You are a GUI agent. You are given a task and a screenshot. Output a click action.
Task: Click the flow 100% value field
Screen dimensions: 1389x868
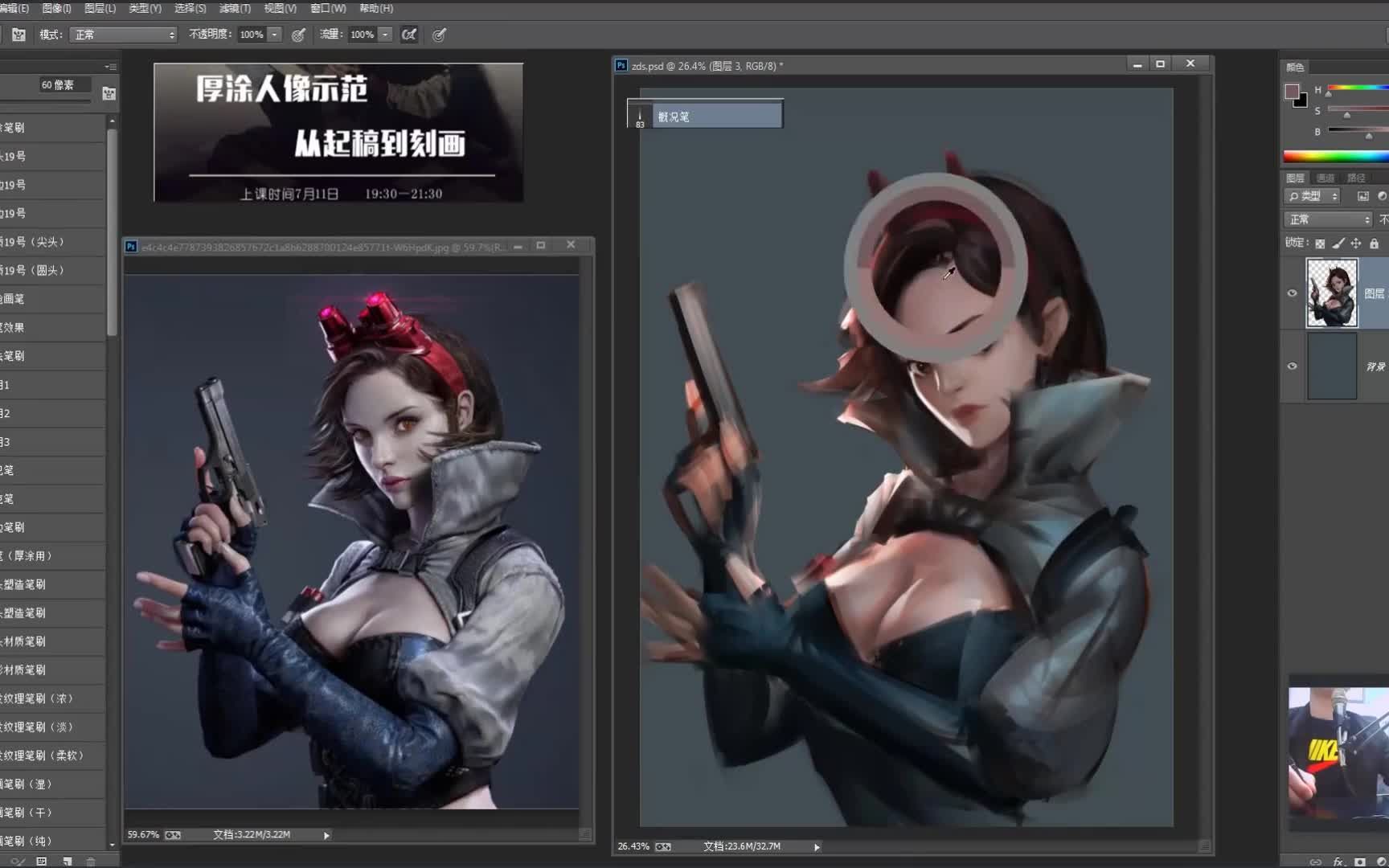pyautogui.click(x=363, y=35)
